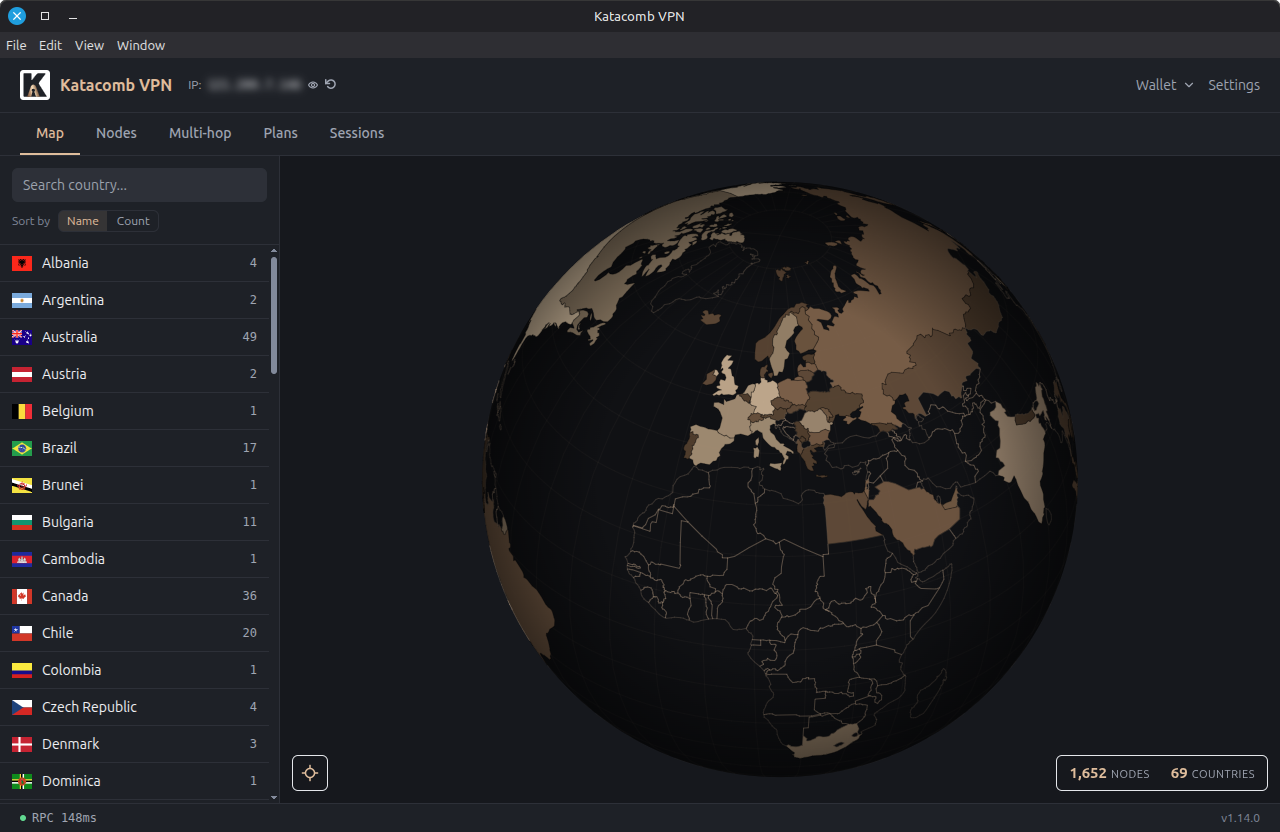Click the Albania flag icon

22,263
